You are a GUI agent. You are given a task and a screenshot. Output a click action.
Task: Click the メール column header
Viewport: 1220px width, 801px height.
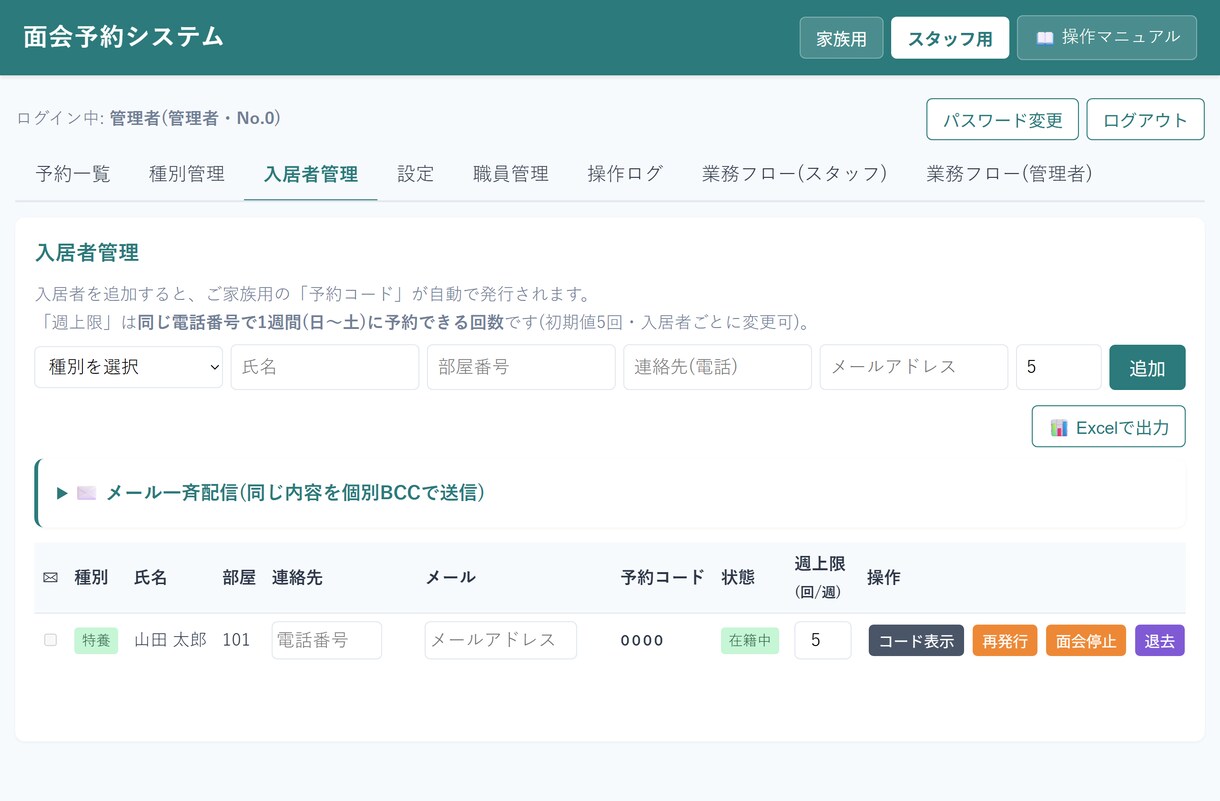click(451, 577)
